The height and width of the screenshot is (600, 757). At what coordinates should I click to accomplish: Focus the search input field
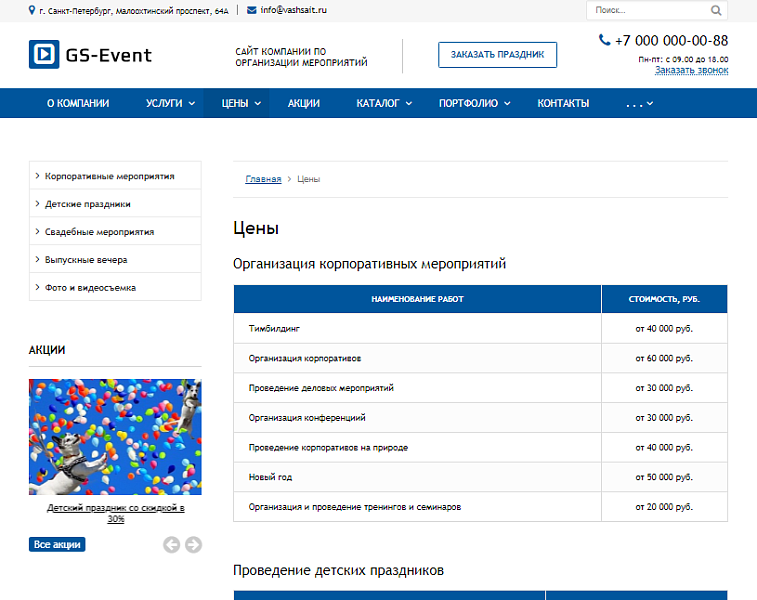pyautogui.click(x=647, y=10)
